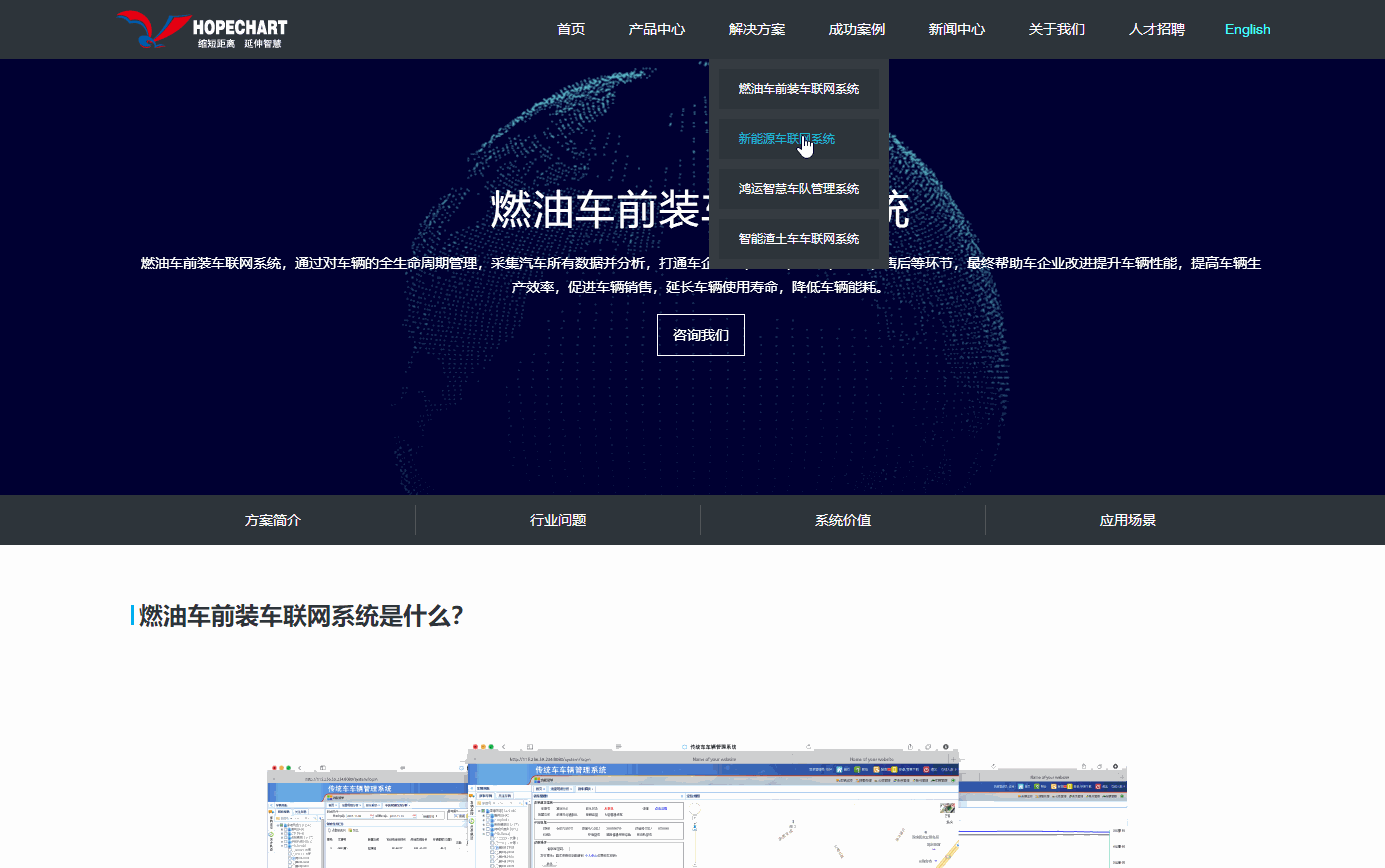Image resolution: width=1385 pixels, height=868 pixels.
Task: Check a vehicle checkbox in the left screenshot's tree
Action: [289, 850]
